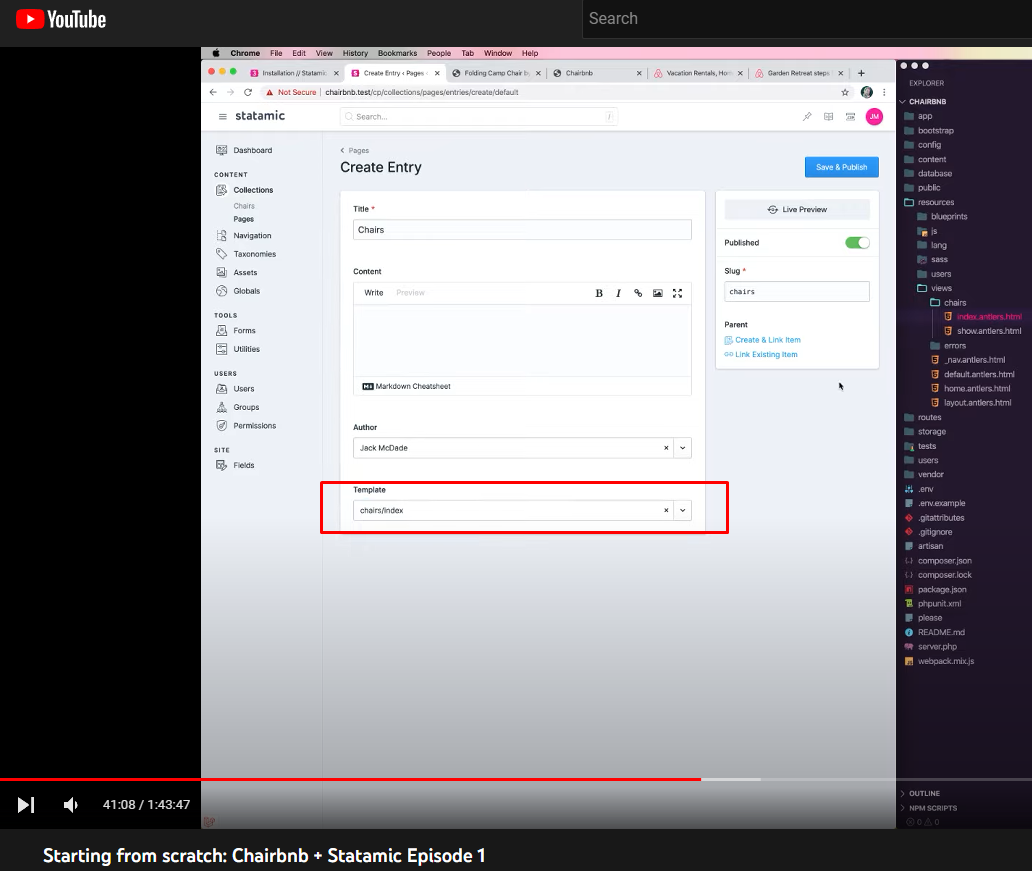Click the pin icon in Statamic header
Screen dimensions: 1032x871
point(806,117)
